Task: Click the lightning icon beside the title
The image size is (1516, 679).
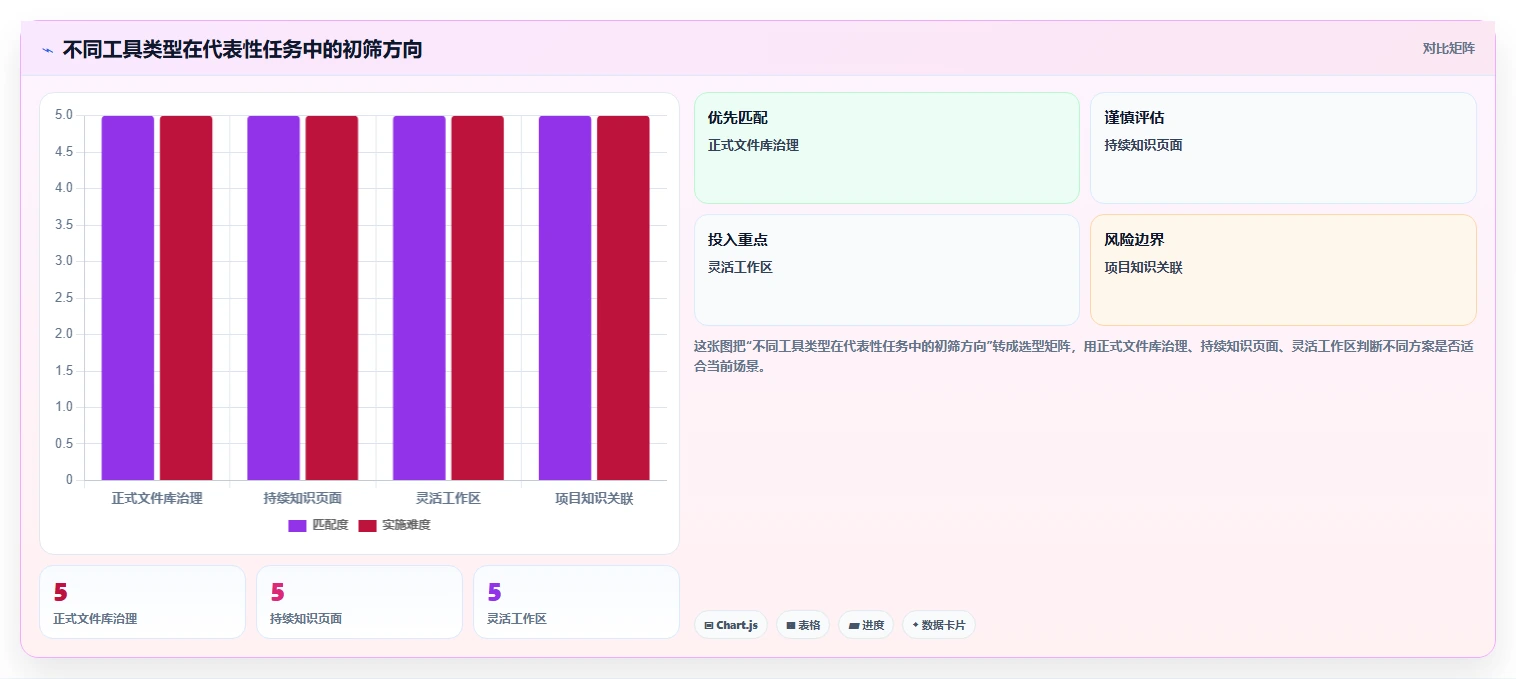Action: pyautogui.click(x=47, y=49)
